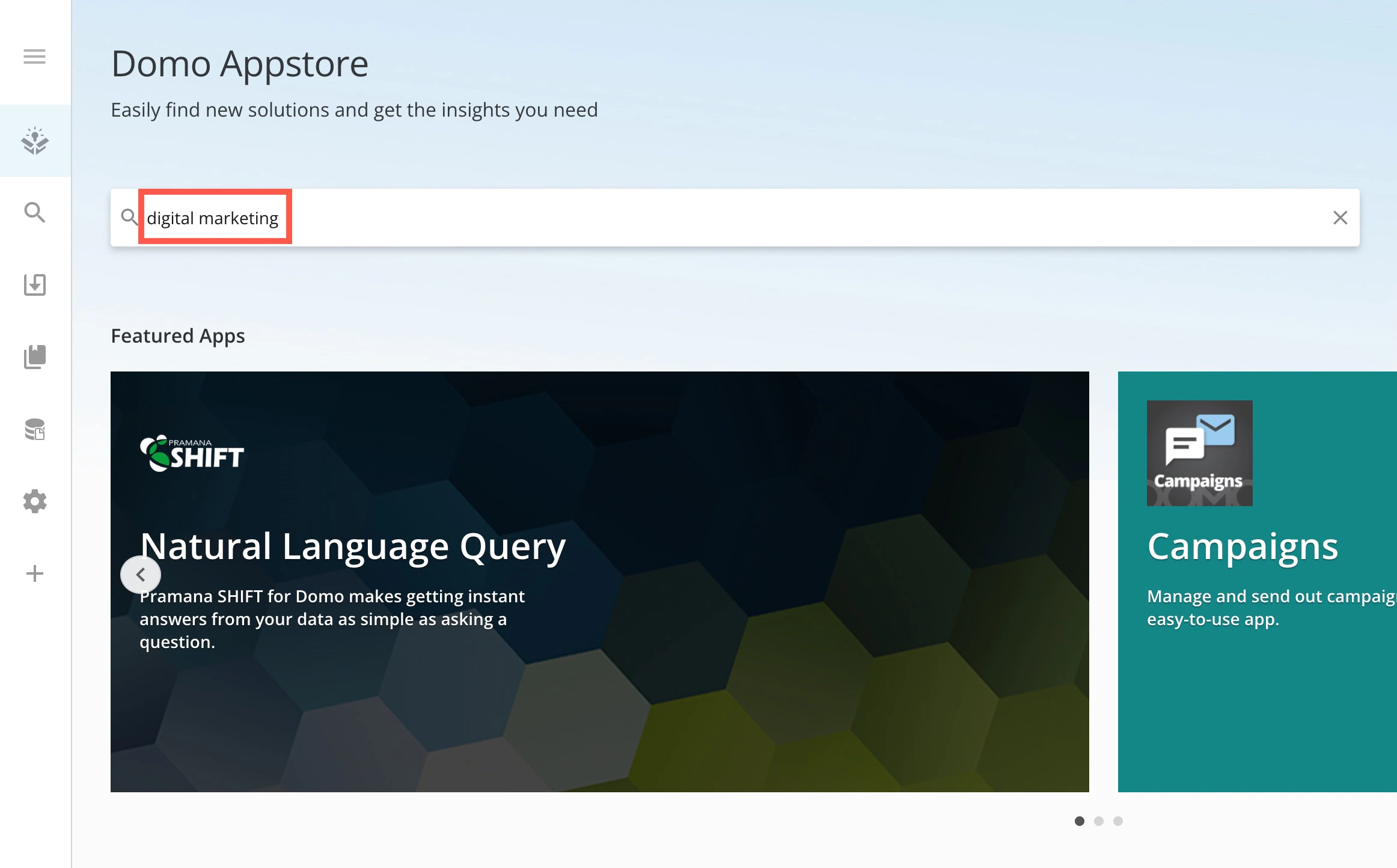Click the Domo Appstore title

[240, 64]
